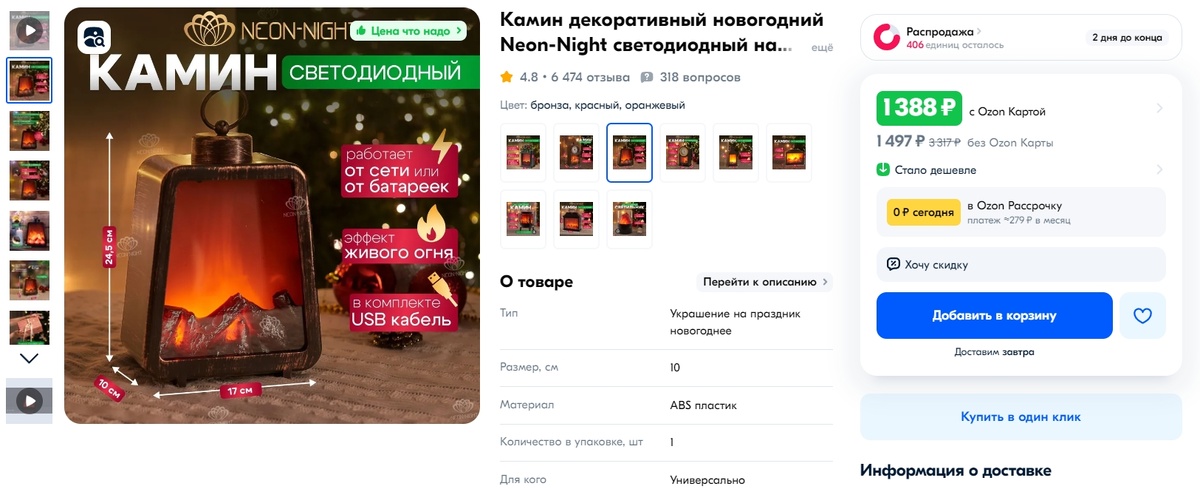Viewport: 1200px width, 489px height.
Task: Play the top video thumbnail
Action: tap(30, 30)
